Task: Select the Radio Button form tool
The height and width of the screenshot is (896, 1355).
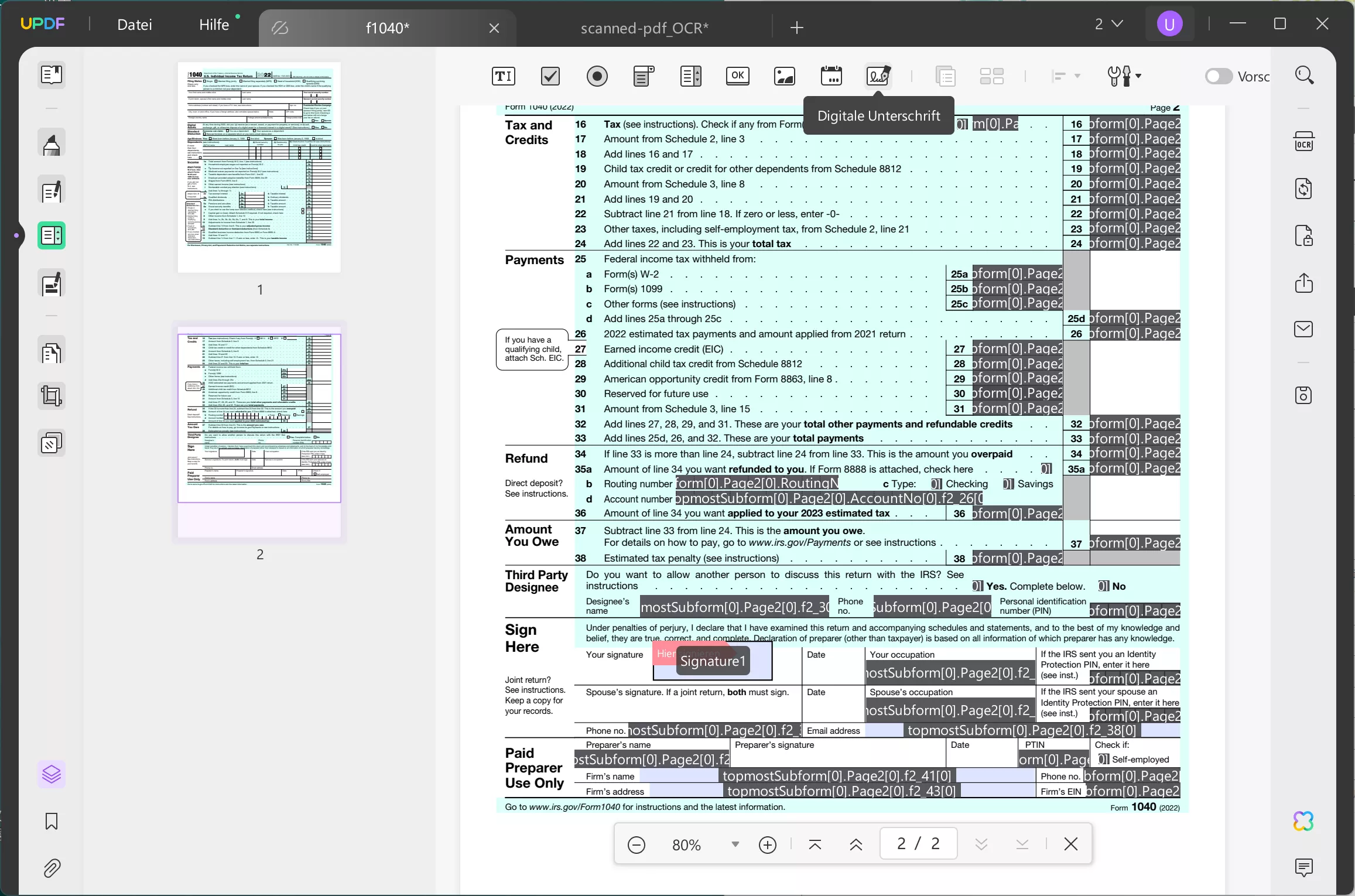Action: (597, 76)
